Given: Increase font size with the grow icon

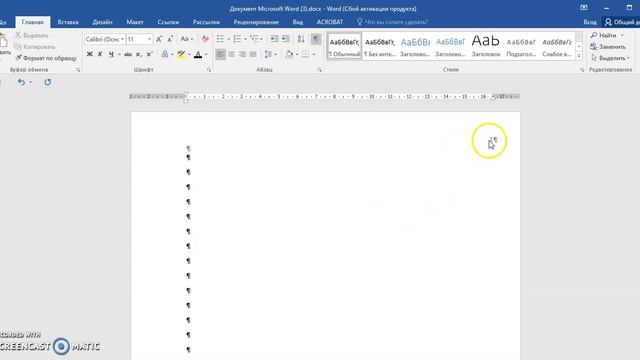Looking at the screenshot, I should 159,39.
